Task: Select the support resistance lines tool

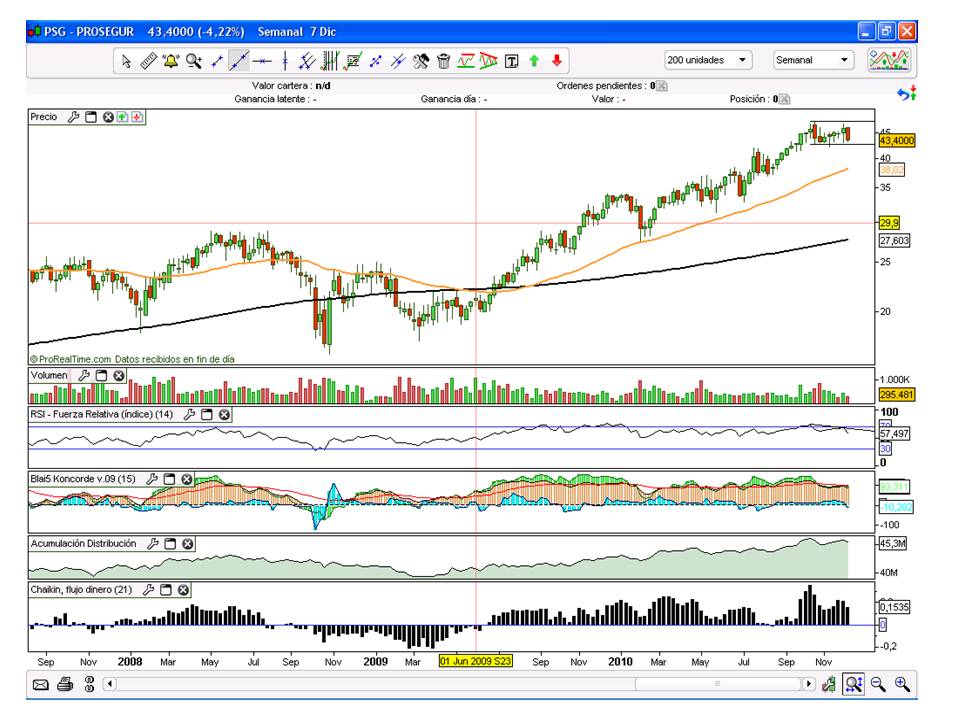Action: [x=466, y=61]
